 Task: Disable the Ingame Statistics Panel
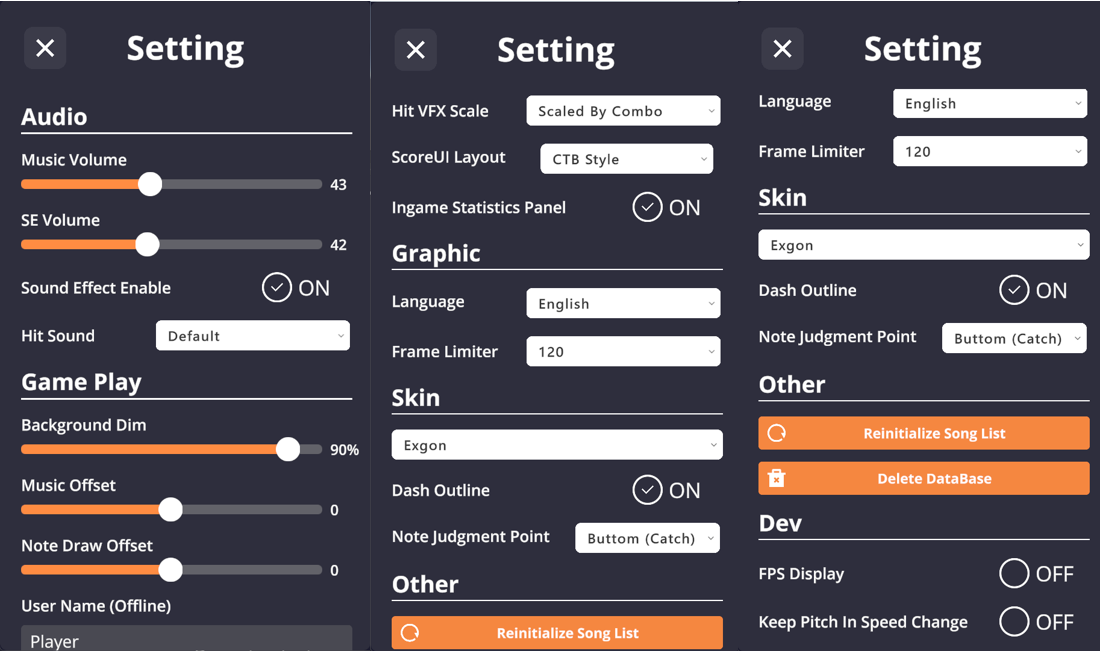tap(648, 207)
